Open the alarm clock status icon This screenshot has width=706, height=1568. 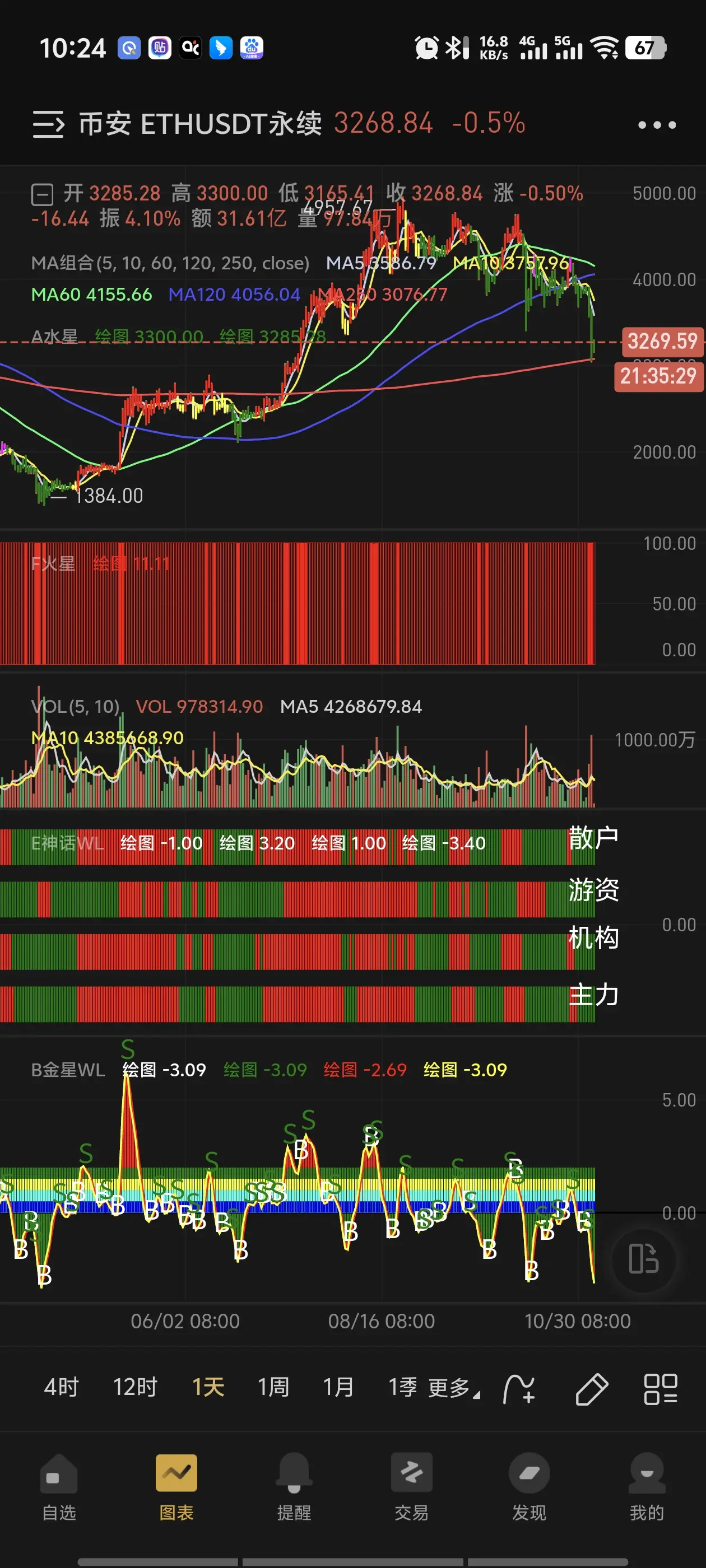coord(426,48)
